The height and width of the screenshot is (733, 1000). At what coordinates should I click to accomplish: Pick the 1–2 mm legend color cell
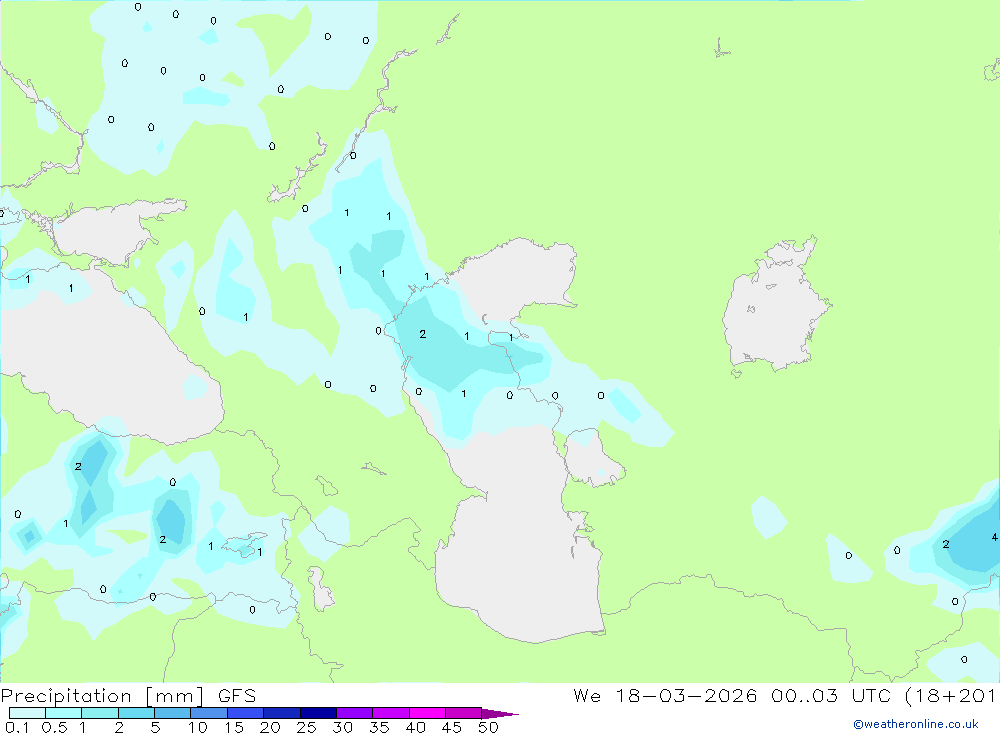(x=100, y=713)
